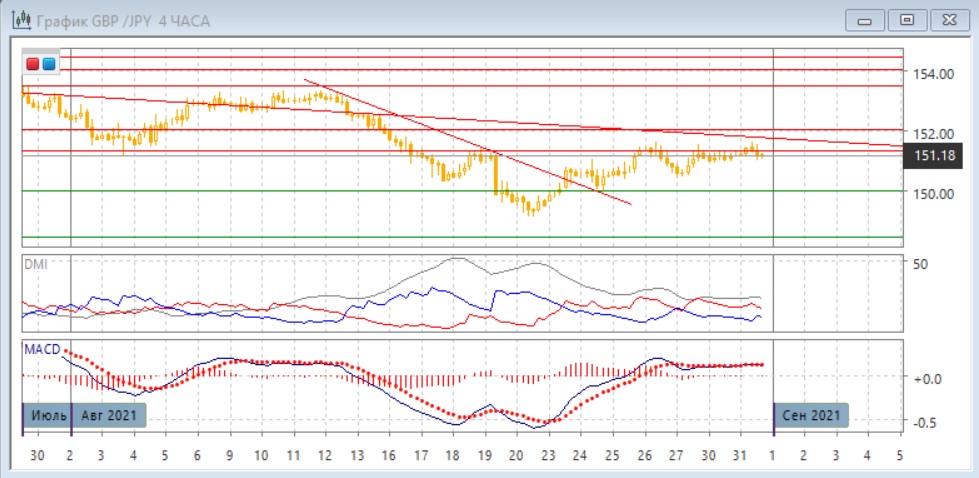Screen dimensions: 979x478
Task: Click the DMI scale value 50
Action: click(x=921, y=263)
